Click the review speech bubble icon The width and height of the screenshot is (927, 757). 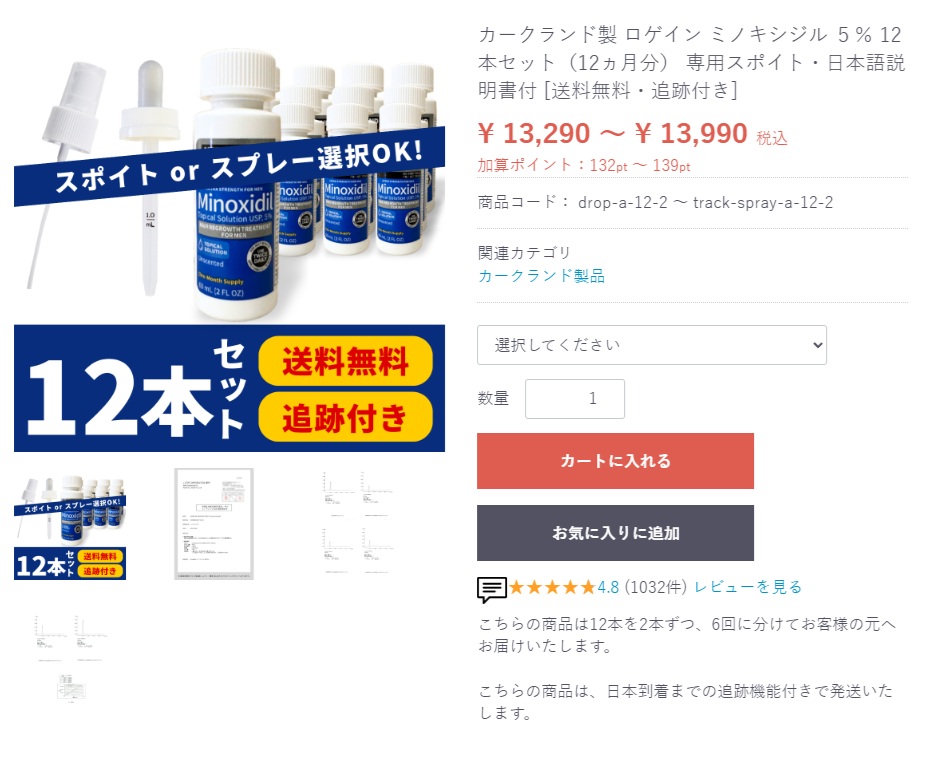tap(491, 589)
